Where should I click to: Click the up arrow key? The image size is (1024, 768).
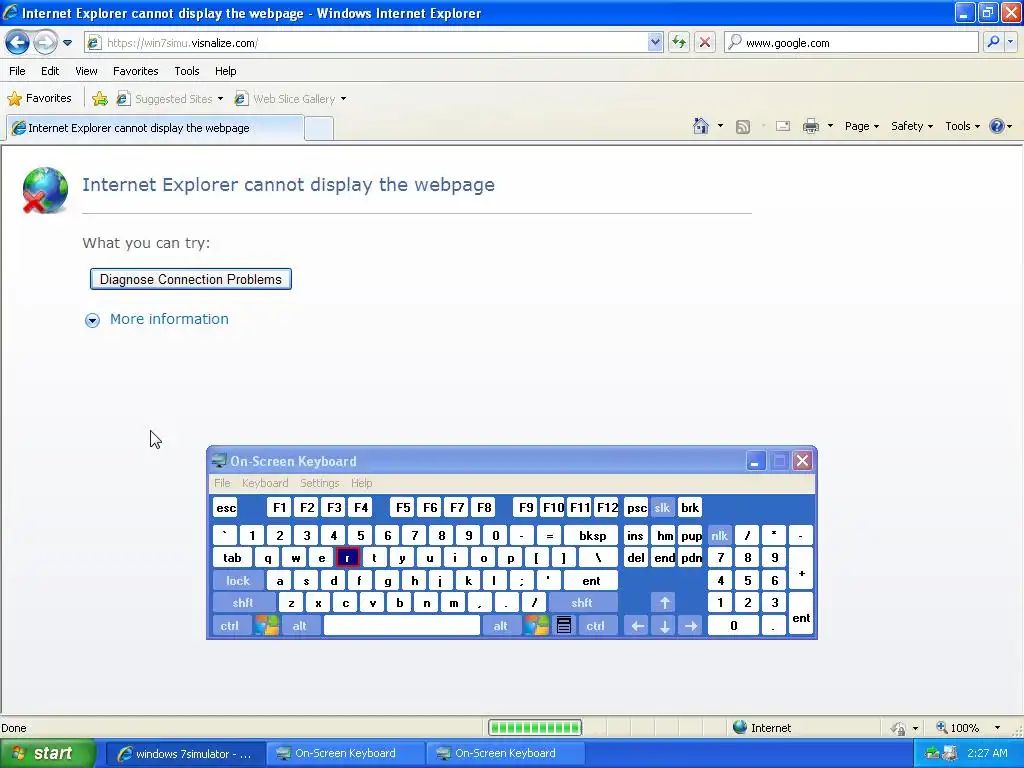(x=664, y=603)
